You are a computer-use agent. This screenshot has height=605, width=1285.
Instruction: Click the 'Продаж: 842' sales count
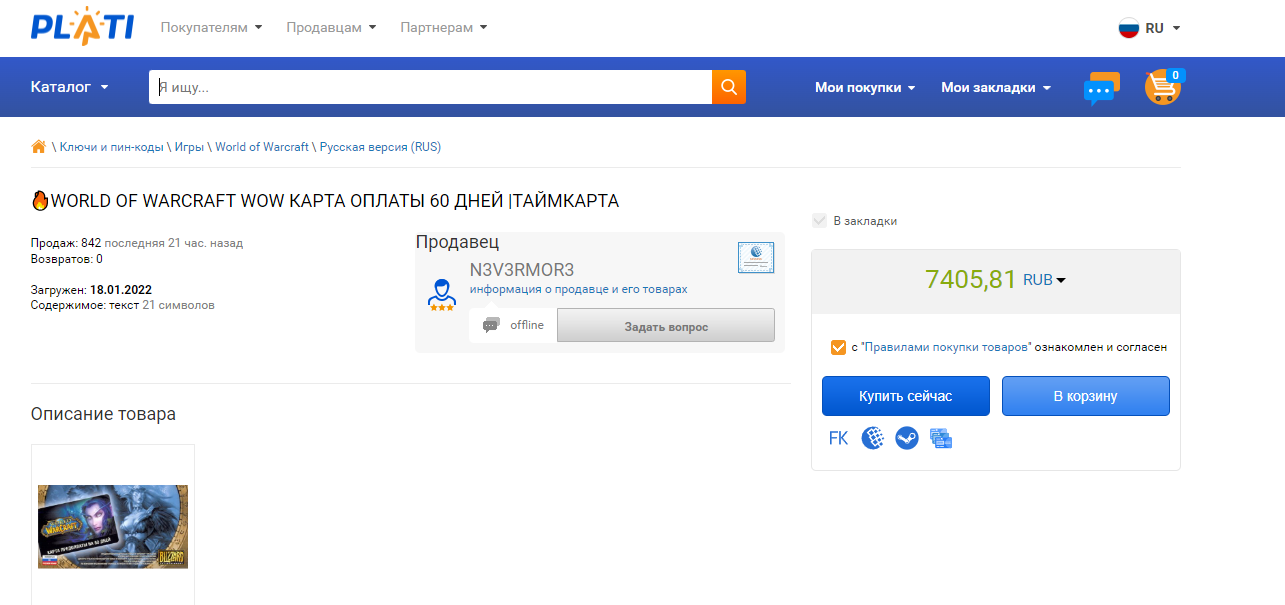[x=66, y=243]
